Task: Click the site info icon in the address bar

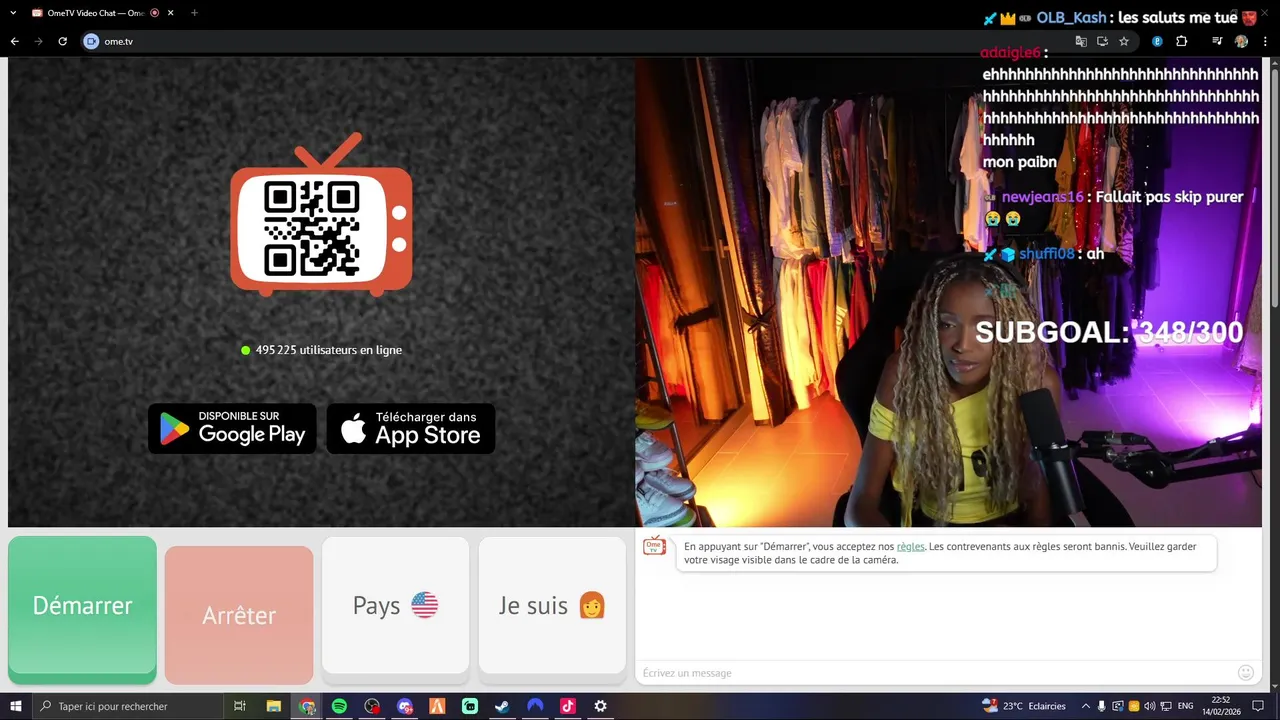Action: point(92,41)
